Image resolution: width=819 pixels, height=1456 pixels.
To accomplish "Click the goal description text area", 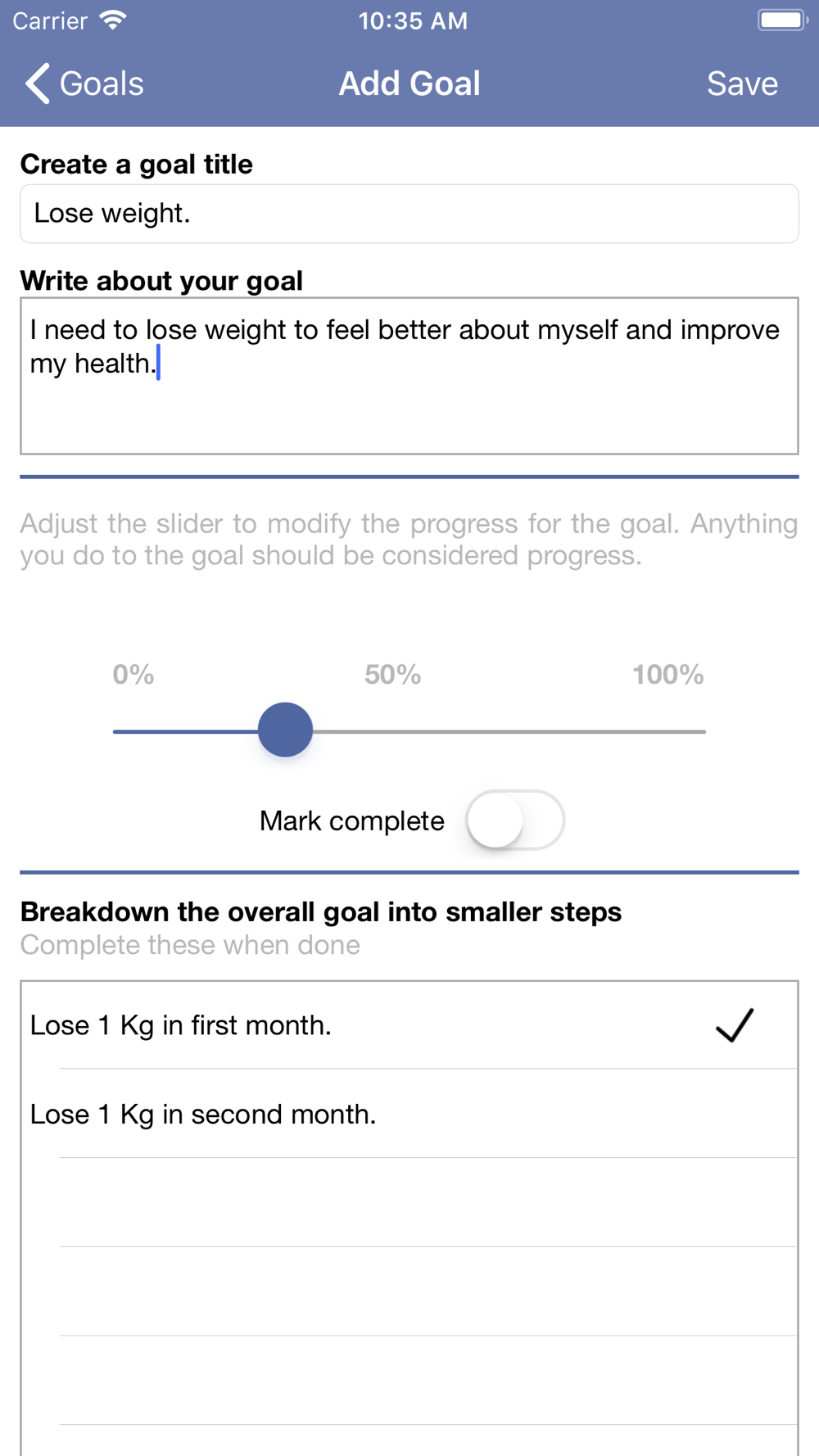I will (409, 376).
